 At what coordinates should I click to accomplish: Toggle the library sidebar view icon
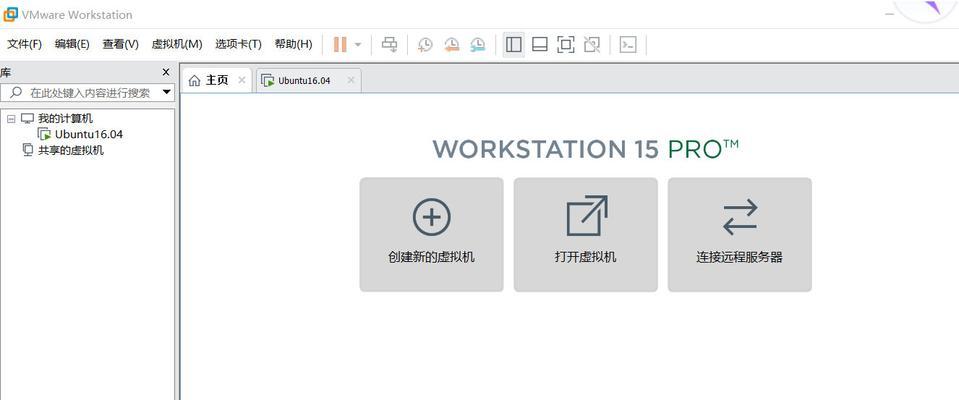click(x=514, y=44)
